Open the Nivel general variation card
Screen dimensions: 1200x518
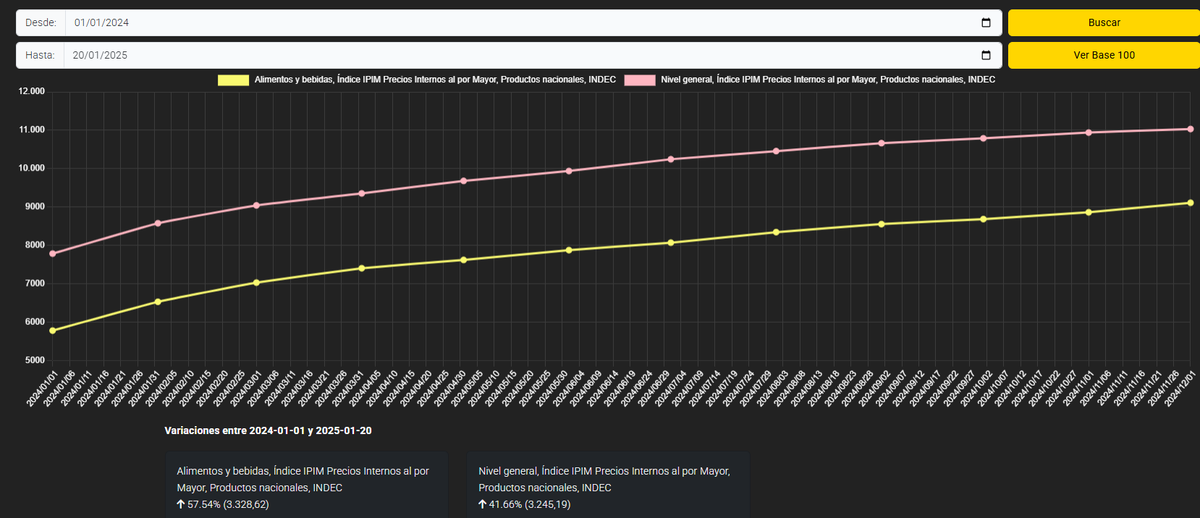tap(608, 487)
